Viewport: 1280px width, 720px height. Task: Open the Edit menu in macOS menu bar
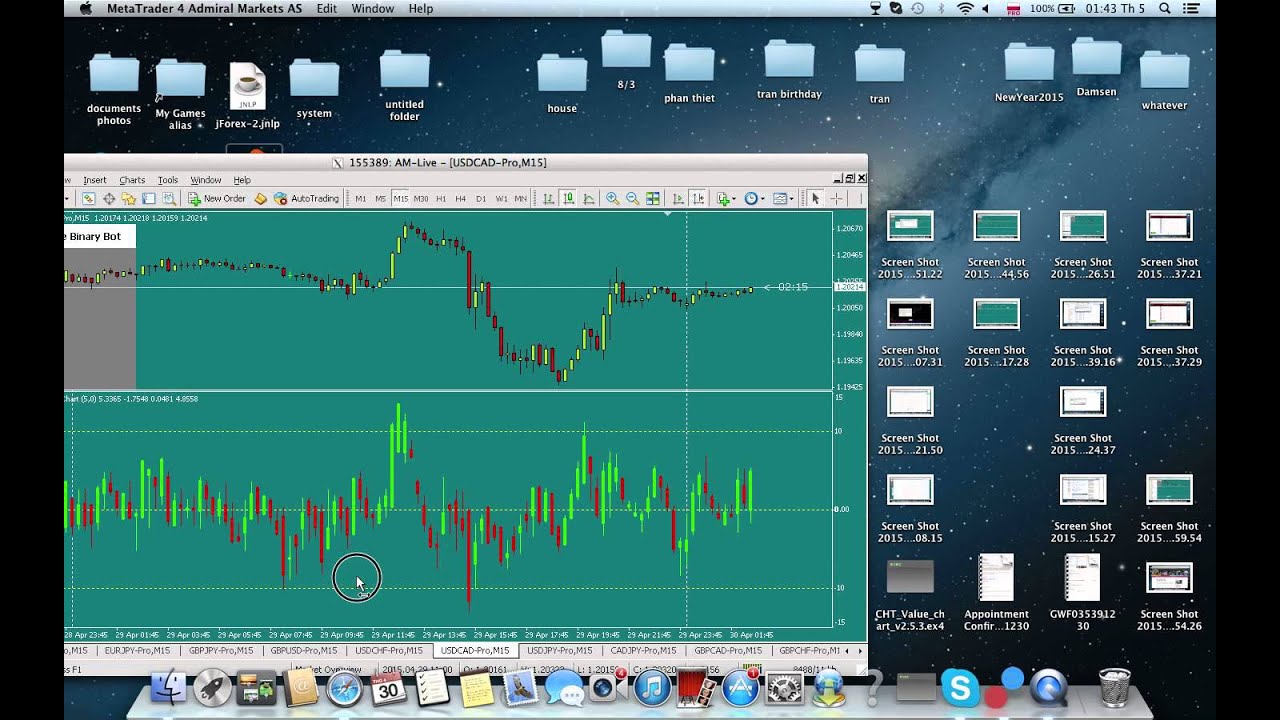tap(326, 8)
